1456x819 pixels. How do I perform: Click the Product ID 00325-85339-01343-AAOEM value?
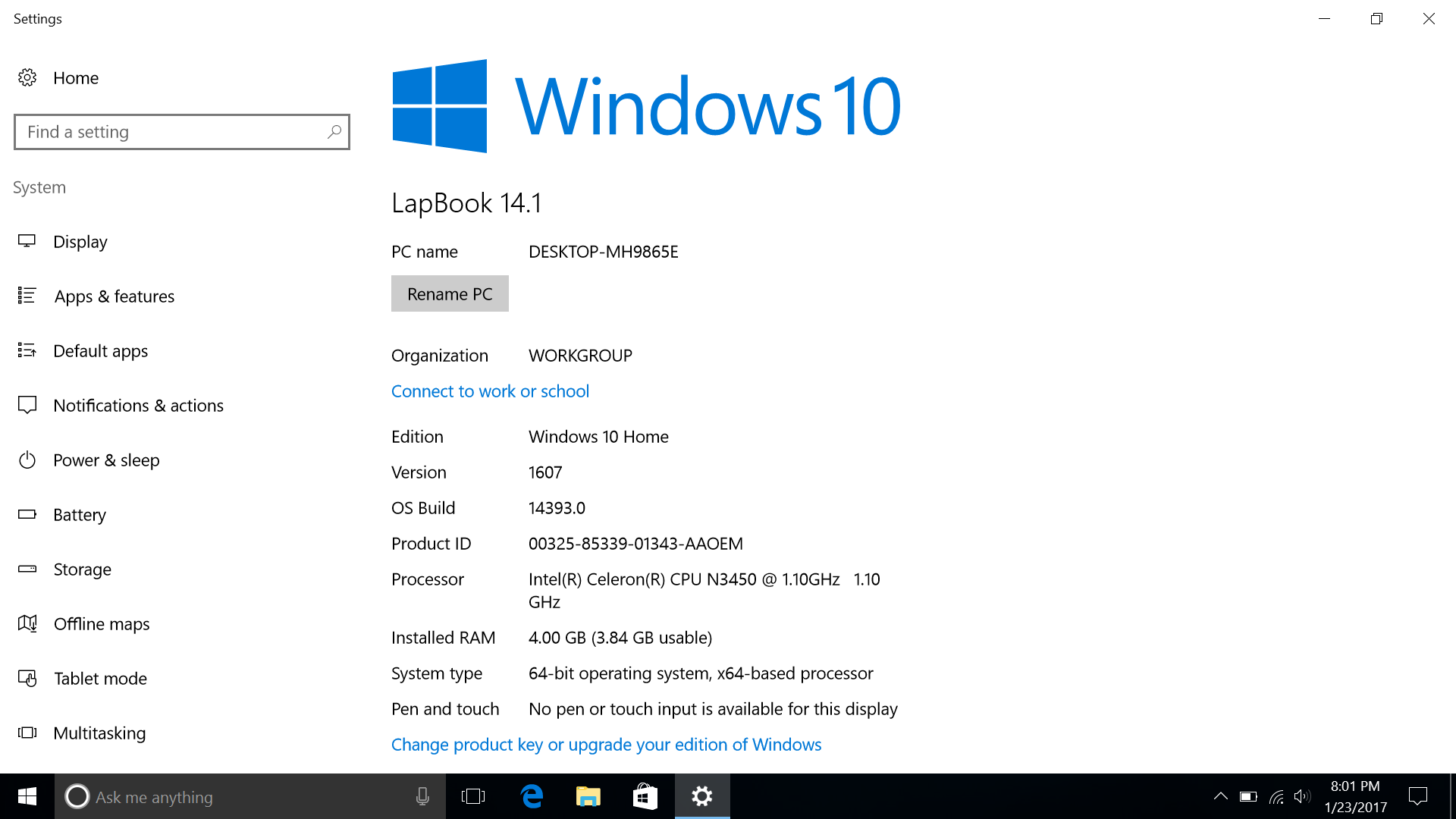click(x=635, y=544)
